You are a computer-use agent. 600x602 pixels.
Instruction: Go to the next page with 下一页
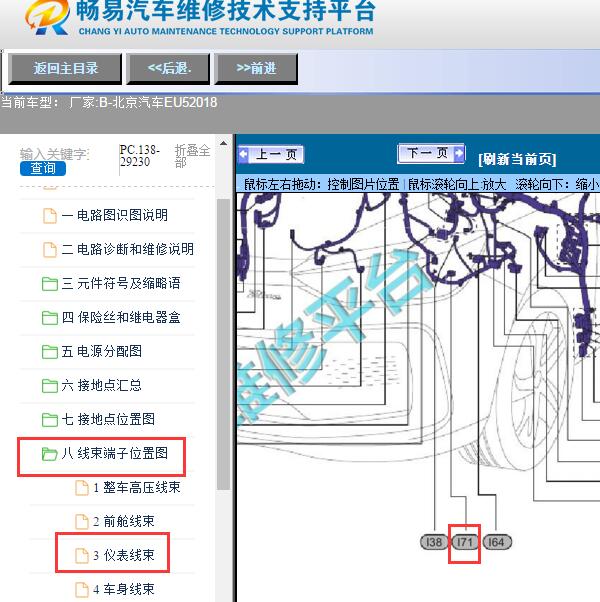tap(431, 154)
